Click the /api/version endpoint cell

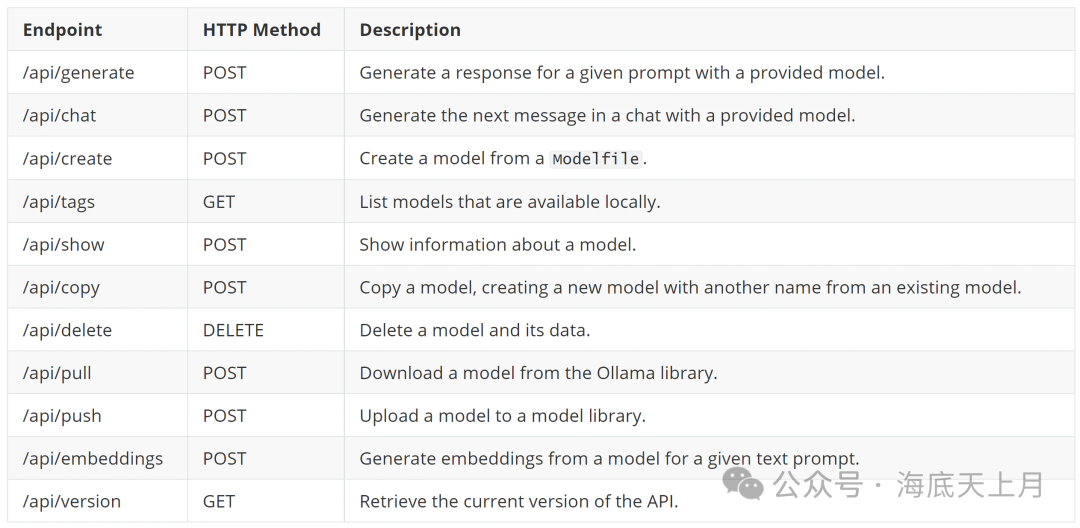(71, 502)
